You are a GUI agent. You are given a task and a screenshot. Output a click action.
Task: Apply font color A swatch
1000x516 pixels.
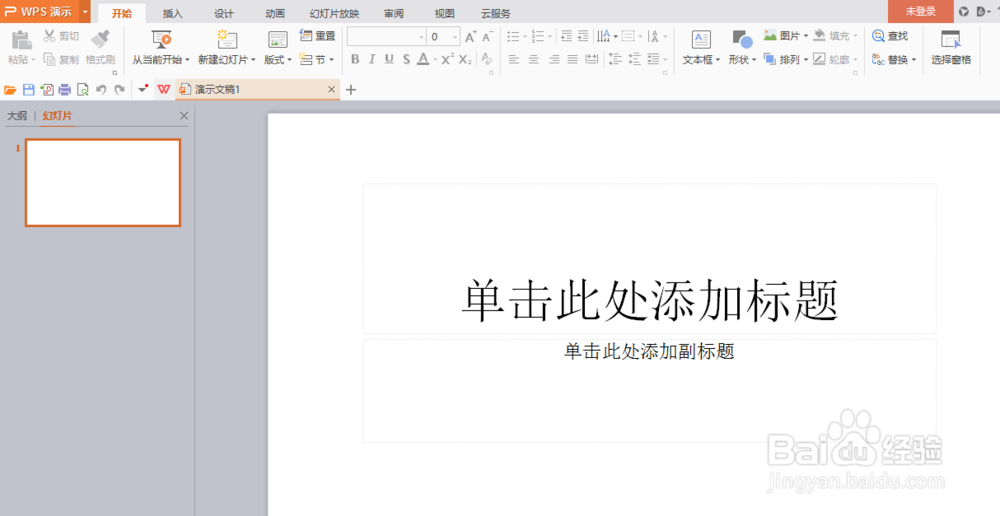click(423, 59)
